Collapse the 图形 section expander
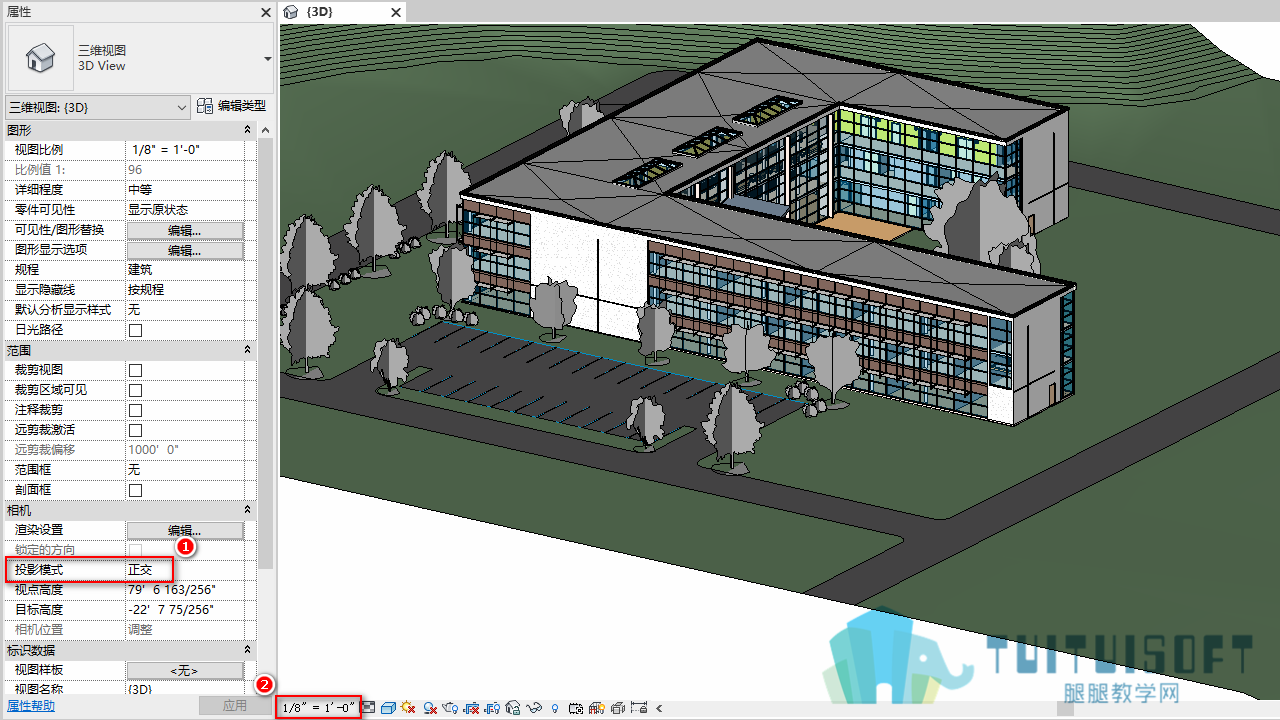This screenshot has height=720, width=1280. pos(248,130)
